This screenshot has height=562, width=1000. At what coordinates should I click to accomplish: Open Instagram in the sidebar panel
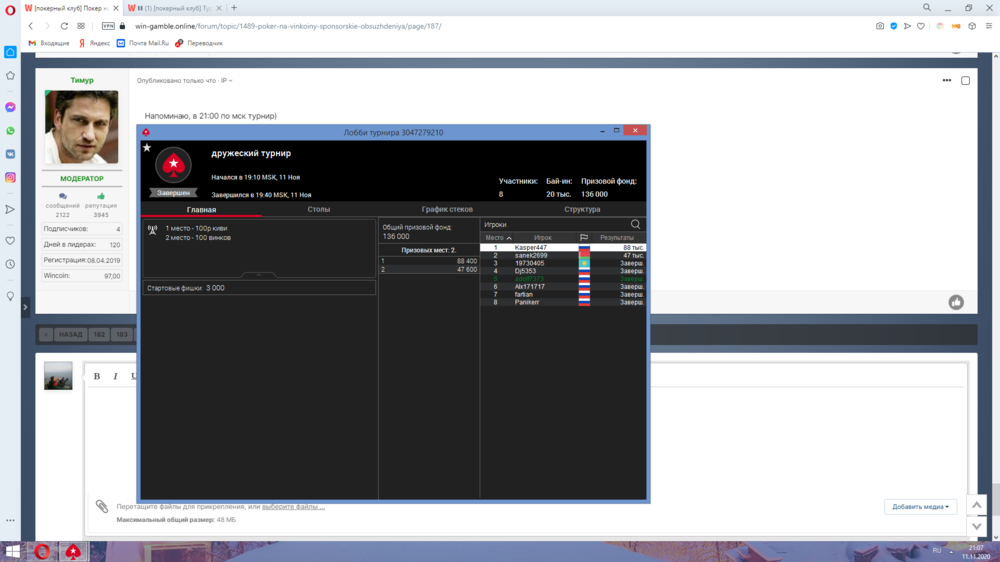point(10,177)
